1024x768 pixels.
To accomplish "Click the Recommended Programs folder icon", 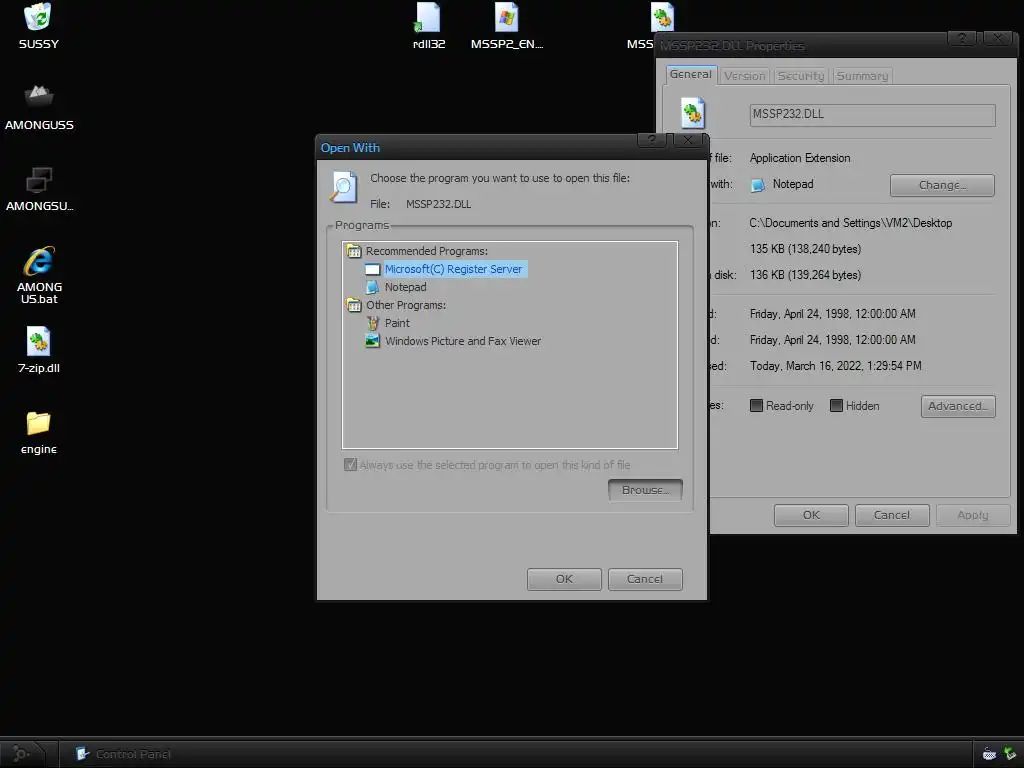I will pyautogui.click(x=354, y=251).
